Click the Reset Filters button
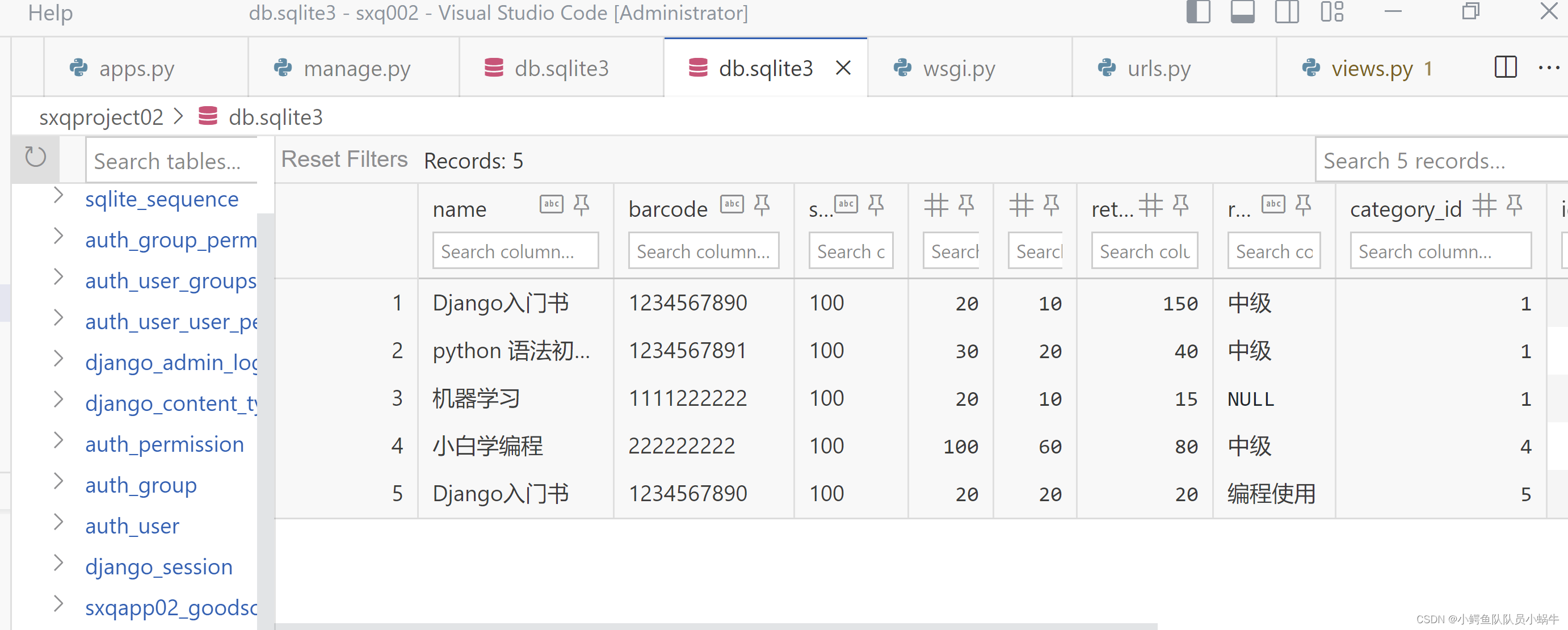 344,159
